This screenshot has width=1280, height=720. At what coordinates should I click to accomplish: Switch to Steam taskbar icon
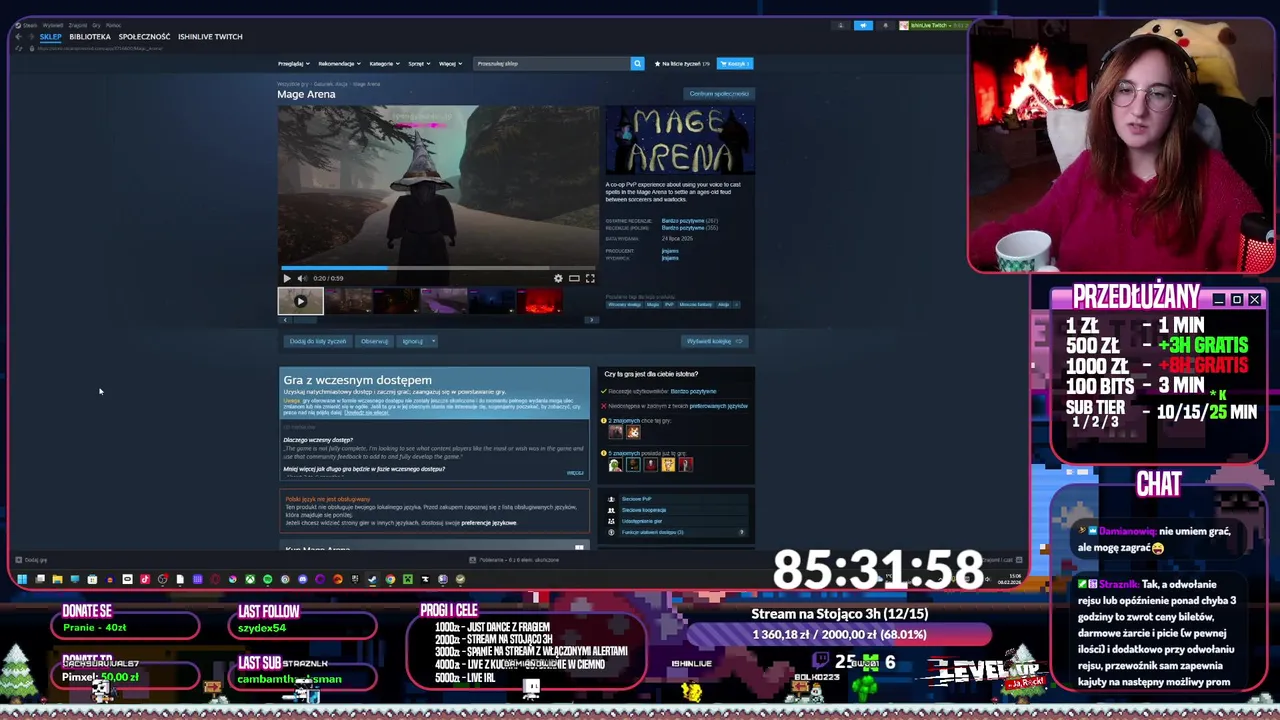point(372,579)
